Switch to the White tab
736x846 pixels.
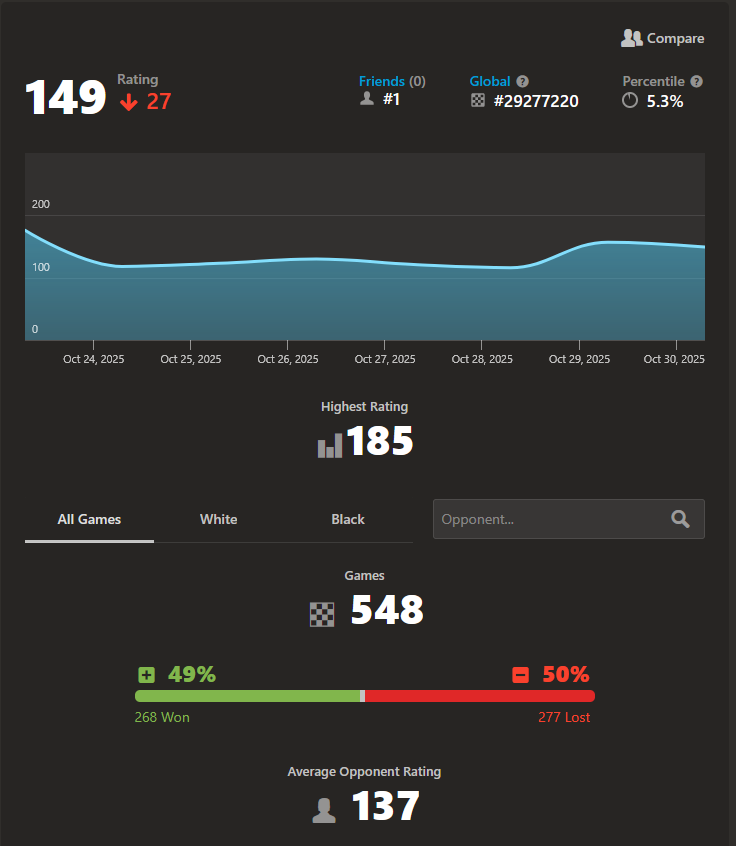tap(219, 520)
